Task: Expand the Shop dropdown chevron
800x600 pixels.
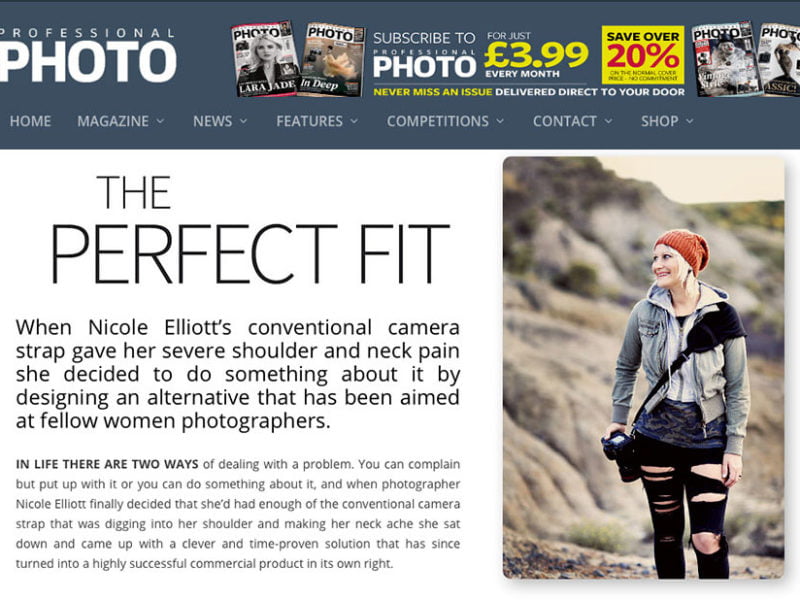Action: click(690, 121)
